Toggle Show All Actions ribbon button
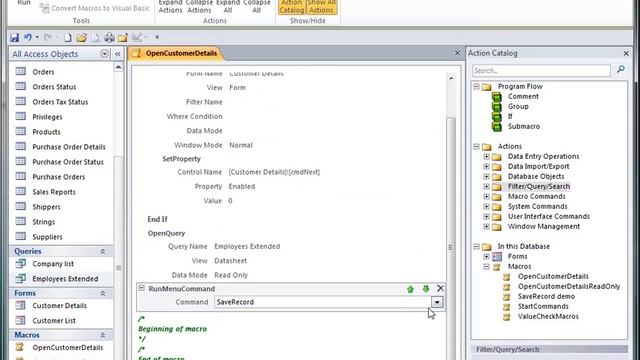Viewport: 640px width, 360px height. click(x=321, y=6)
